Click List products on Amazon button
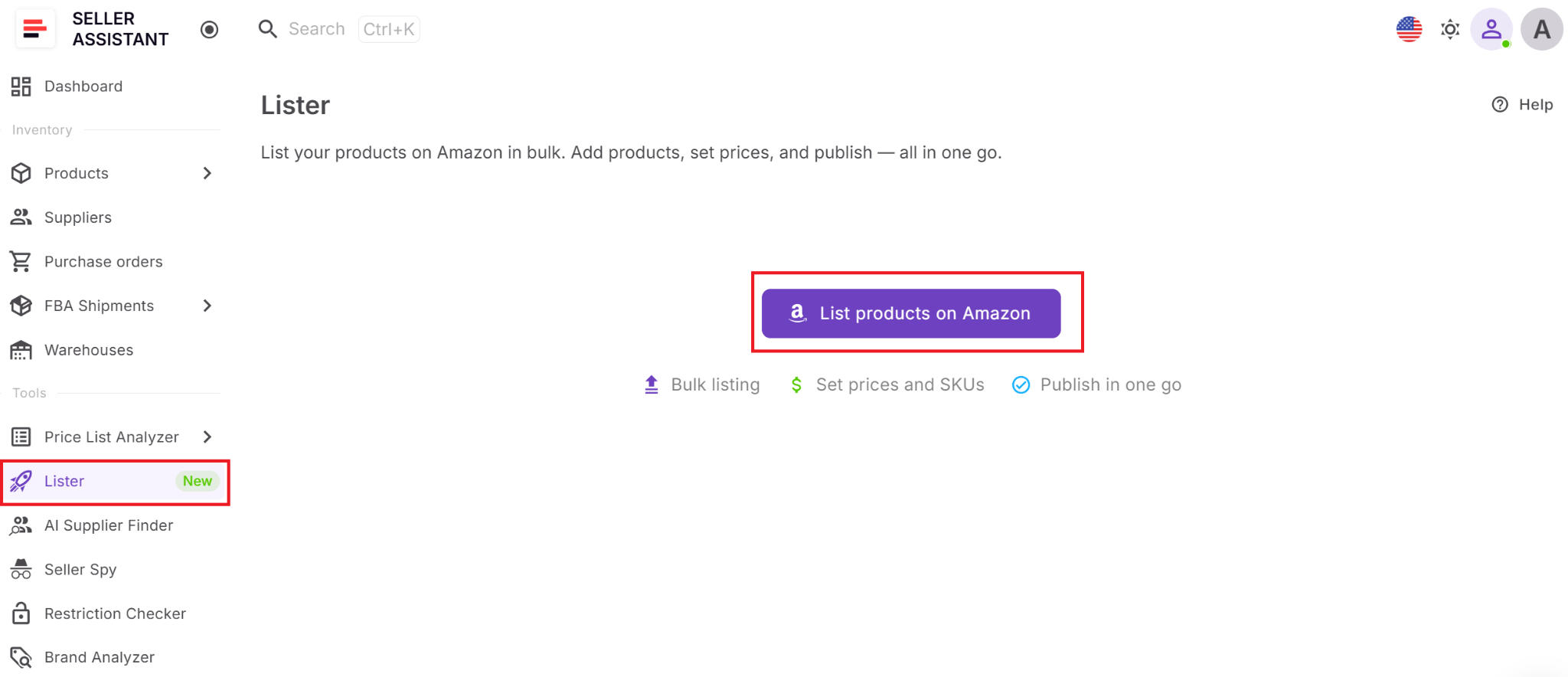 point(910,313)
